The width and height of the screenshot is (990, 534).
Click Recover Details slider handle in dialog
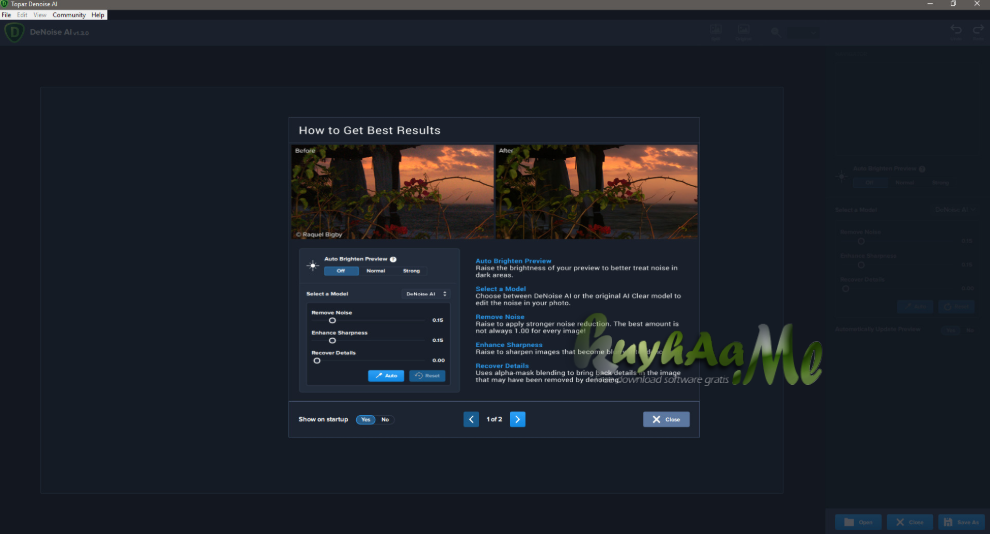[317, 361]
